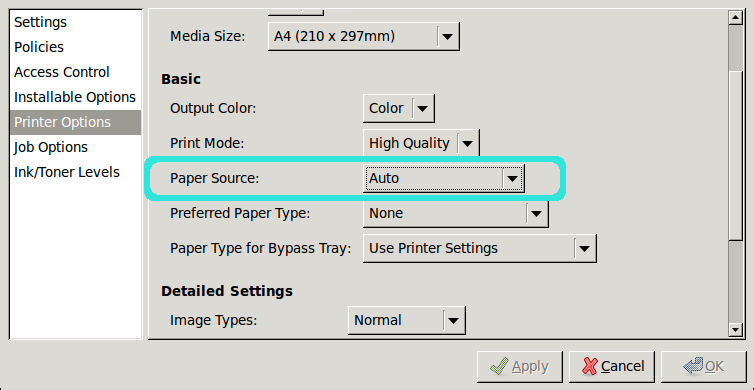
Task: Click the Cancel button
Action: coord(612,367)
